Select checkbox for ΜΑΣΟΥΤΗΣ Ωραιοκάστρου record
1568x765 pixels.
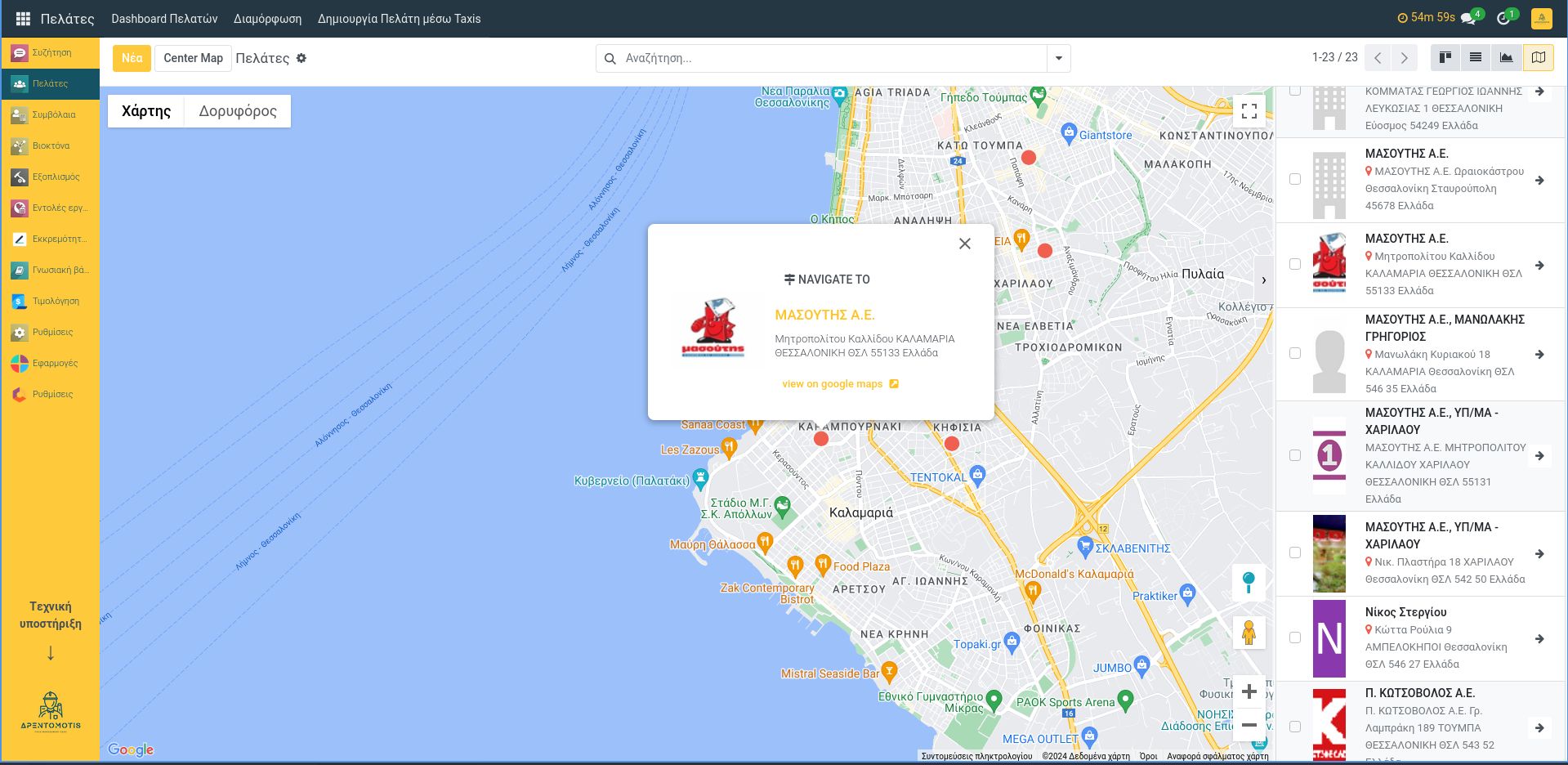(1295, 179)
